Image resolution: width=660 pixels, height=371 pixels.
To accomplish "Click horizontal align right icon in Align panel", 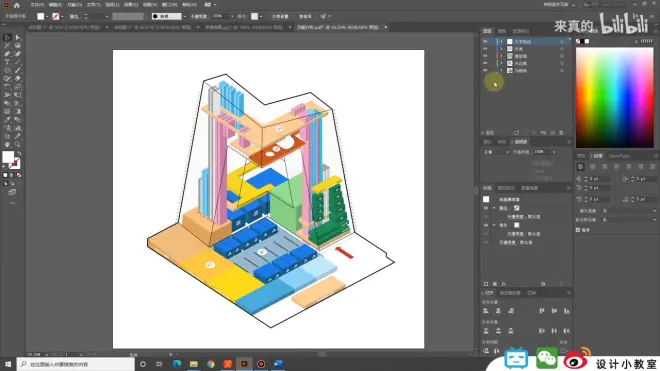I will (511, 311).
